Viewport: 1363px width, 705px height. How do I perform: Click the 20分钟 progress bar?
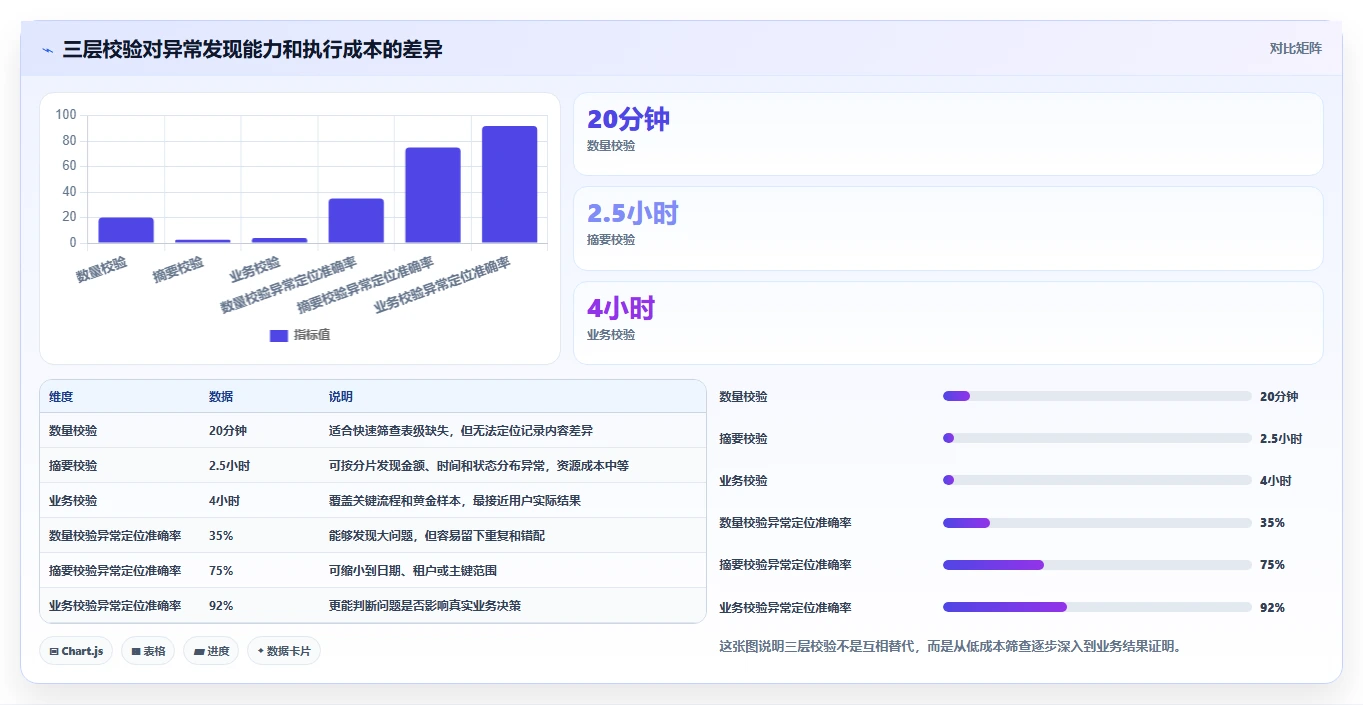[x=1097, y=396]
